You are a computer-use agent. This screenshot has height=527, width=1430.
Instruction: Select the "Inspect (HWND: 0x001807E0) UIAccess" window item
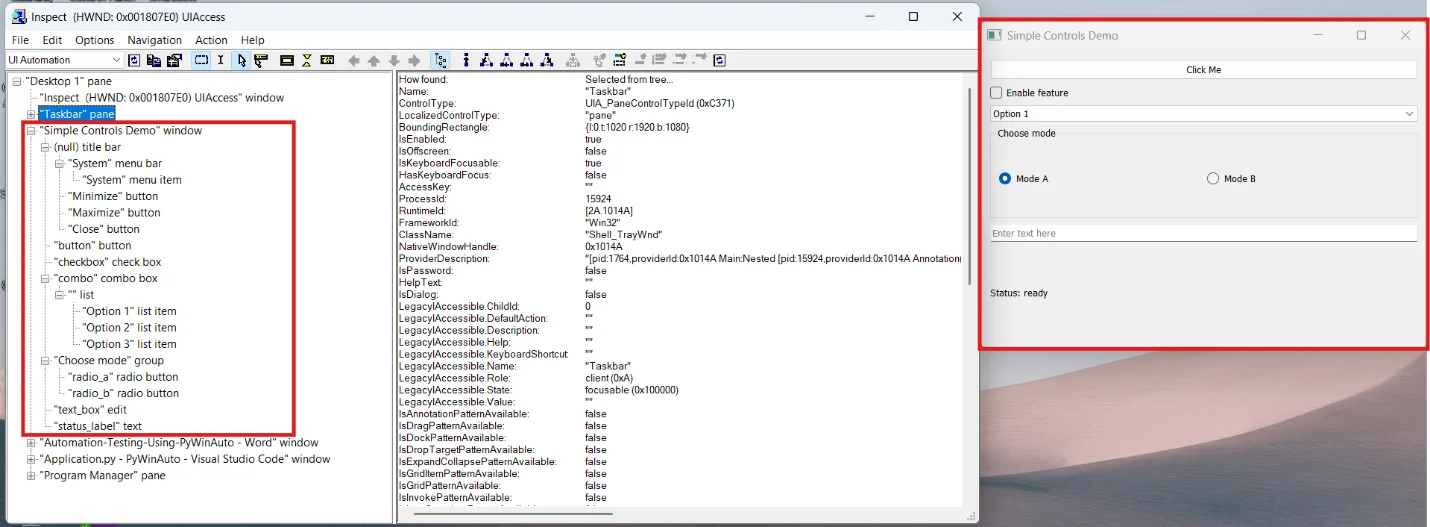161,98
